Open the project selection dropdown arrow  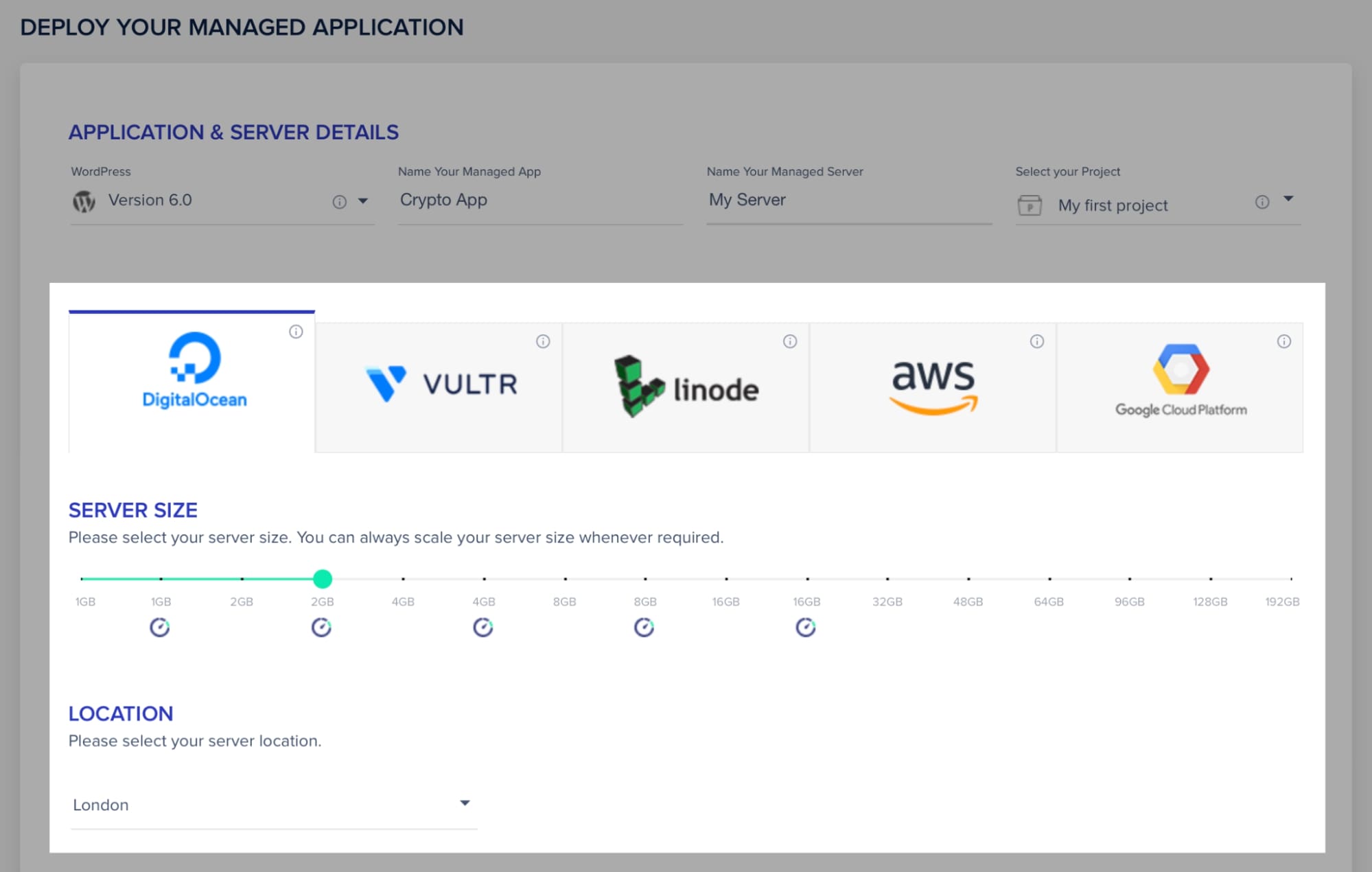click(x=1288, y=199)
